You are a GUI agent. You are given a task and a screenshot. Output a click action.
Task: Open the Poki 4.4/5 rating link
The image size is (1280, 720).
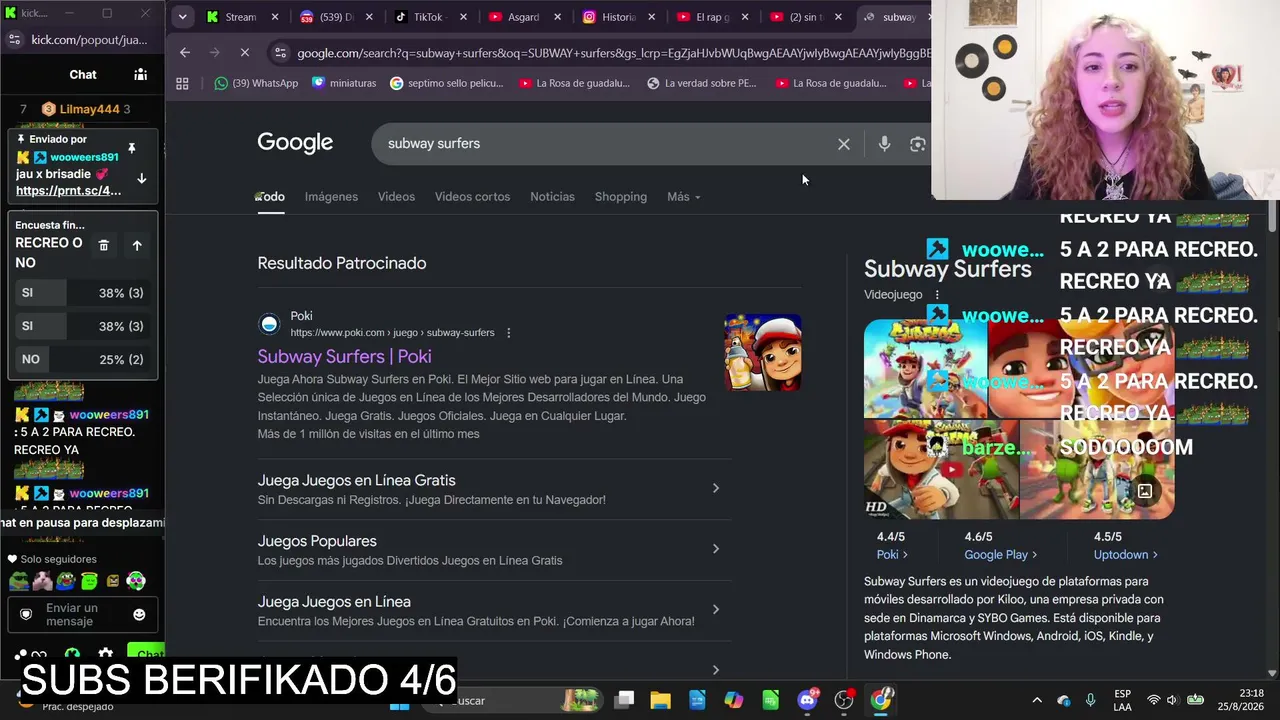[x=892, y=555]
